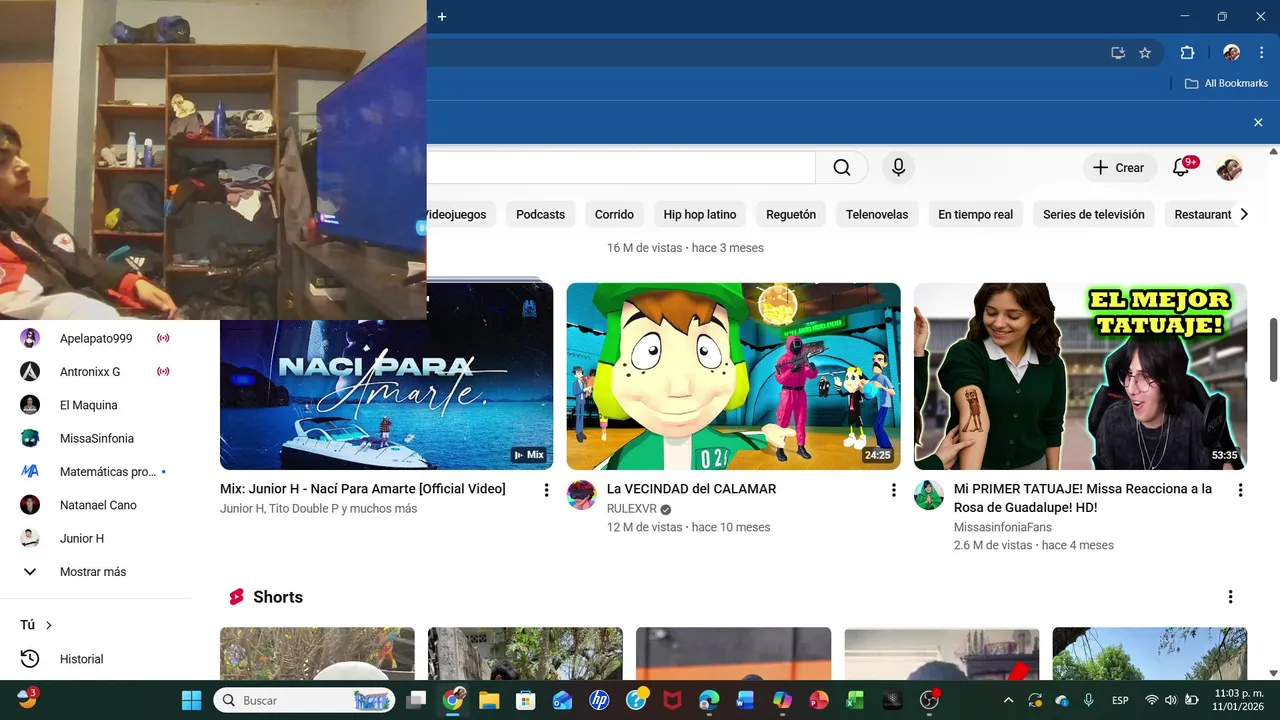Open Excel from taskbar
This screenshot has width=1280, height=720.
(855, 700)
